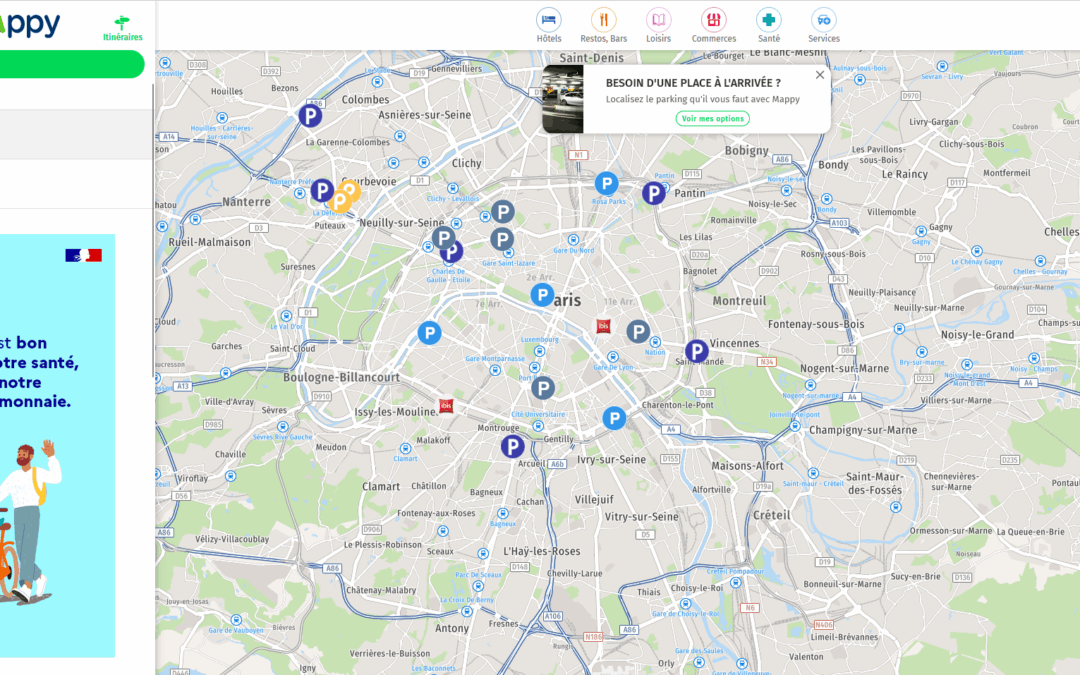Click the 'Voir mes options' button
Screen dimensions: 1080x675
[x=712, y=118]
